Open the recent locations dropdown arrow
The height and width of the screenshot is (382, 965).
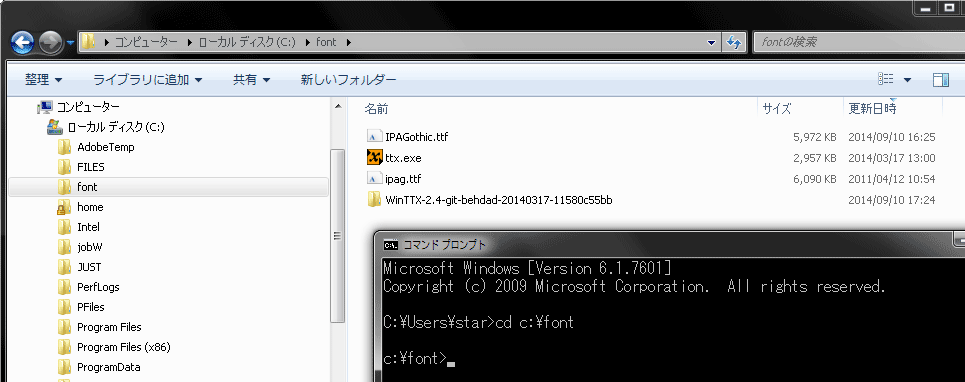[x=70, y=43]
